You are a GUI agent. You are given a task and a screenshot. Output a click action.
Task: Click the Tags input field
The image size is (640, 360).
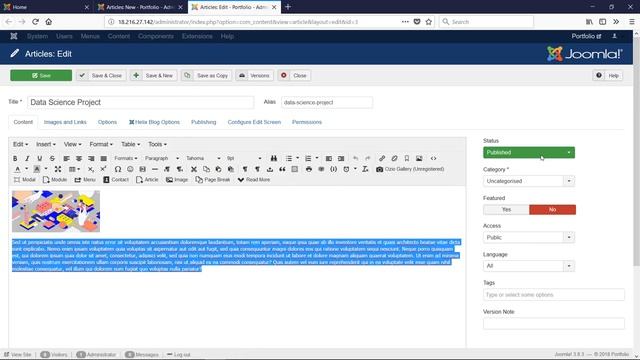[553, 295]
